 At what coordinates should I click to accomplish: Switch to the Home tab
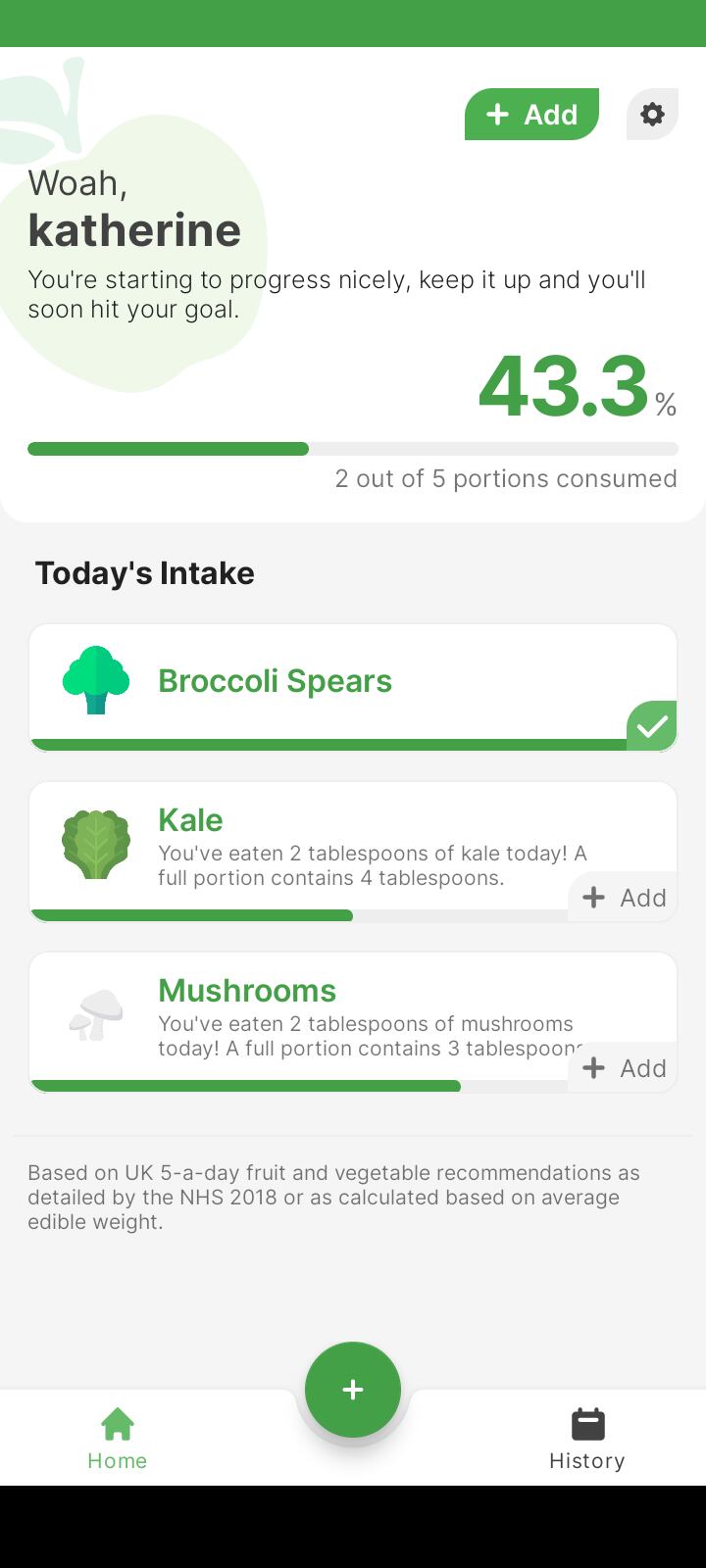point(117,1439)
